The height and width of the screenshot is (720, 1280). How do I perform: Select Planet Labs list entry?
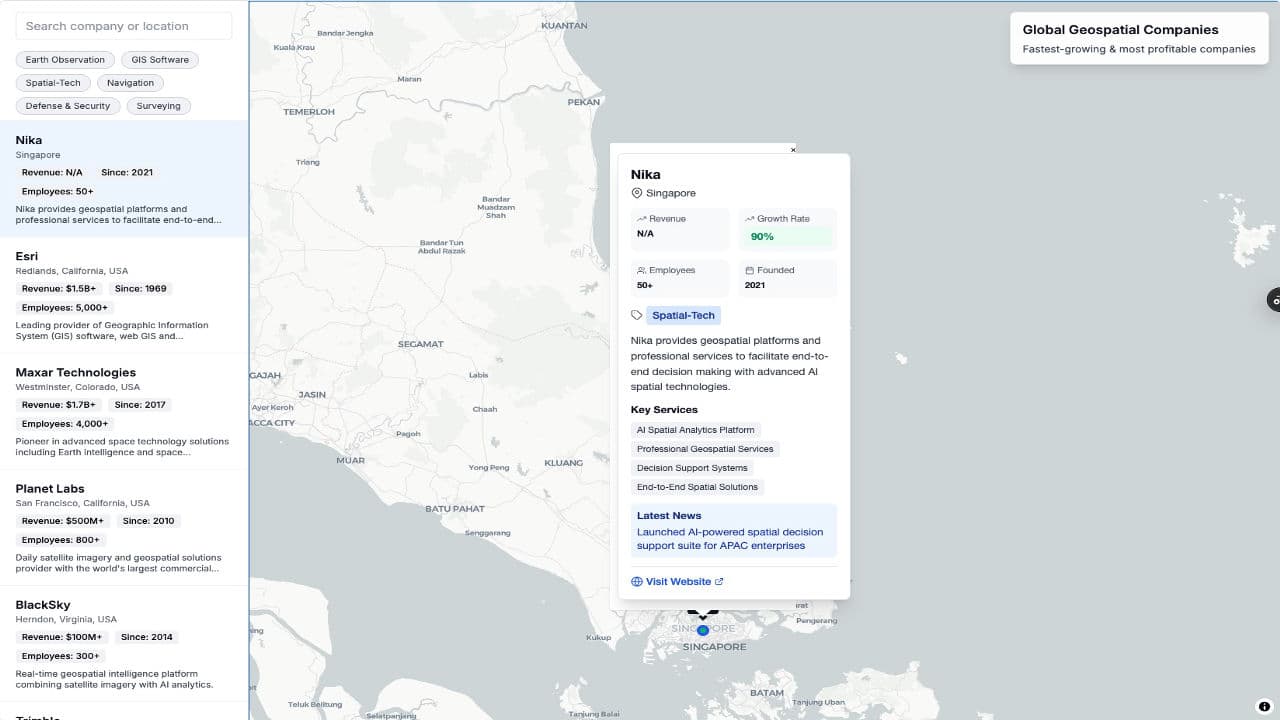pyautogui.click(x=124, y=527)
